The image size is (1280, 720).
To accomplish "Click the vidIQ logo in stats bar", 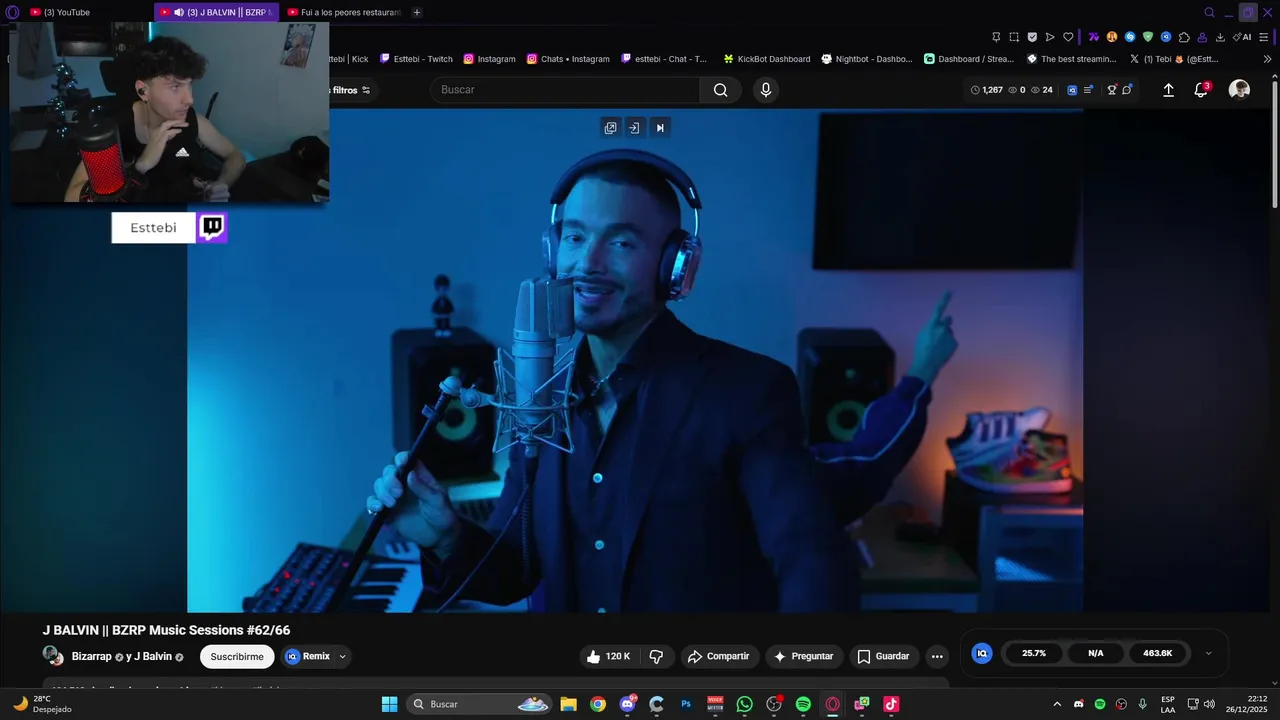I will [x=982, y=653].
